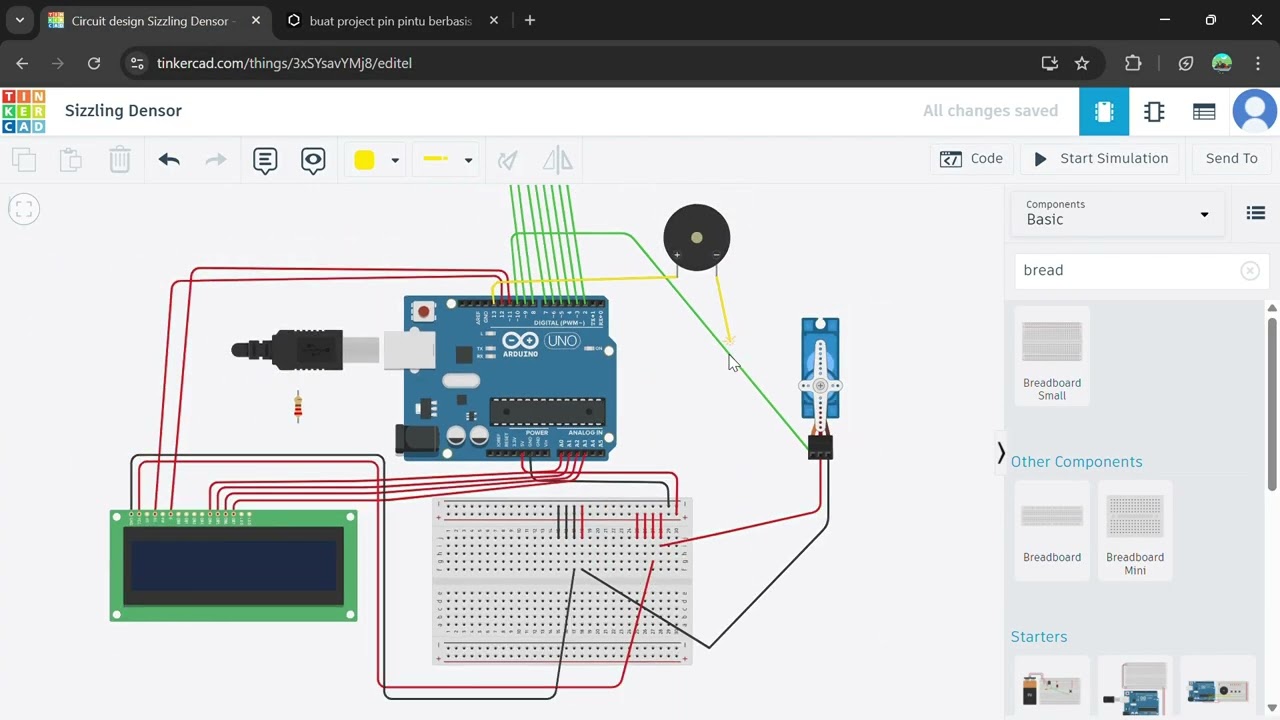Toggle notes visibility eye icon
Image resolution: width=1280 pixels, height=720 pixels.
pos(313,160)
